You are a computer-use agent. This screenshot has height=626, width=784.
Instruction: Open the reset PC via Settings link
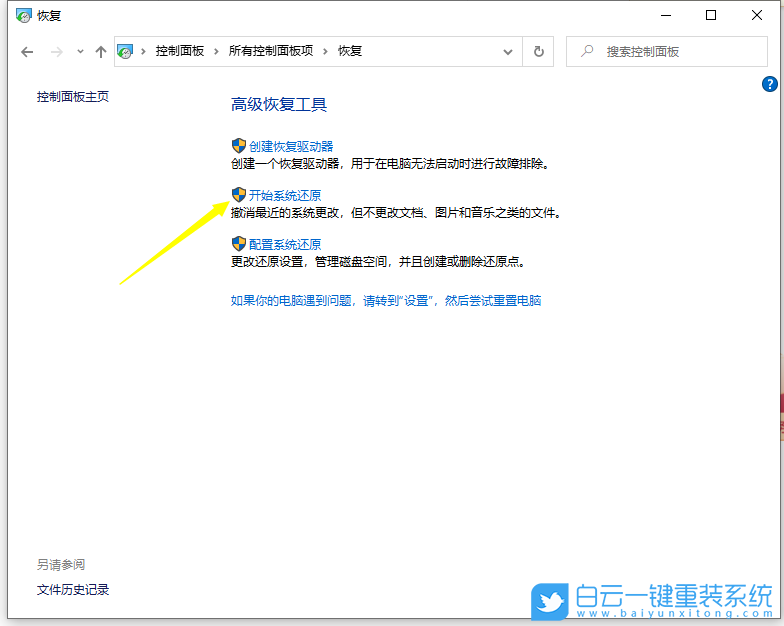[386, 300]
